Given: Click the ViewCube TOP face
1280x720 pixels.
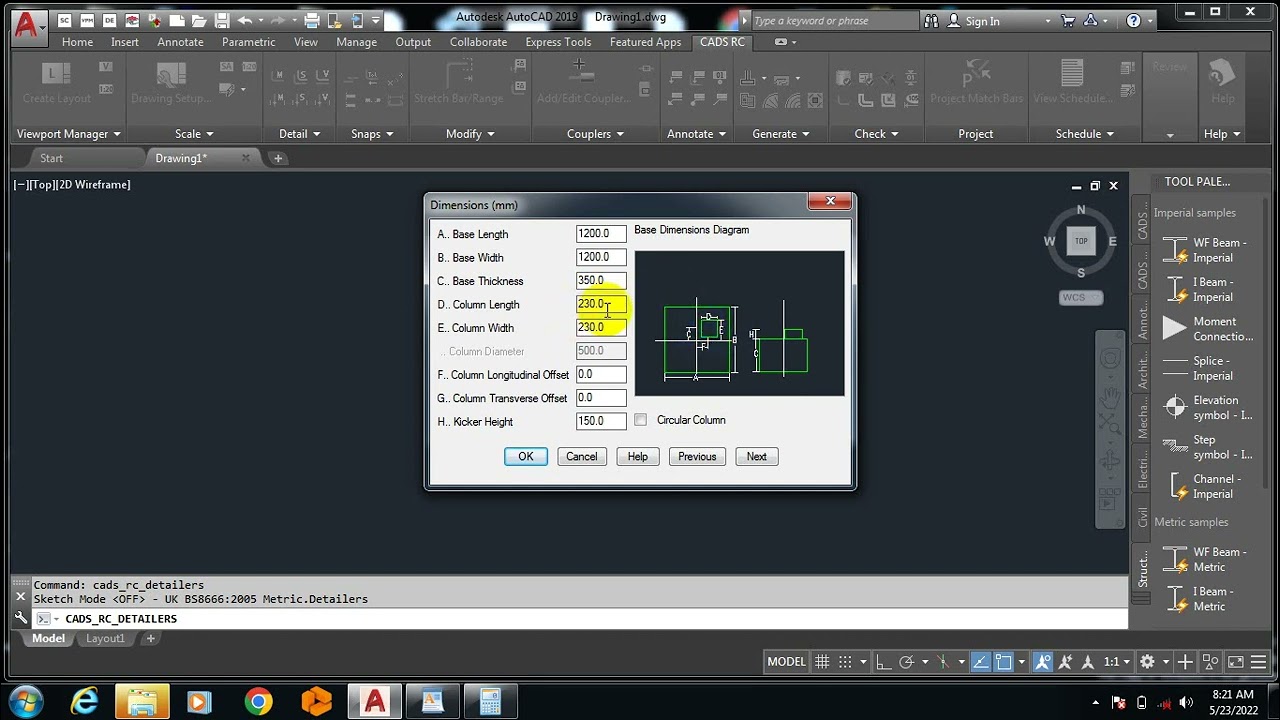Looking at the screenshot, I should pyautogui.click(x=1081, y=241).
